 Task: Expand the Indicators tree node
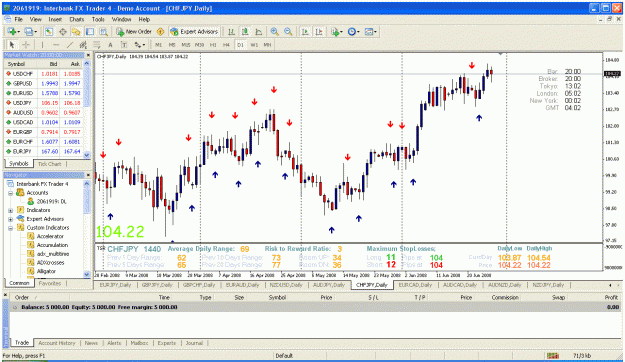tap(11, 211)
